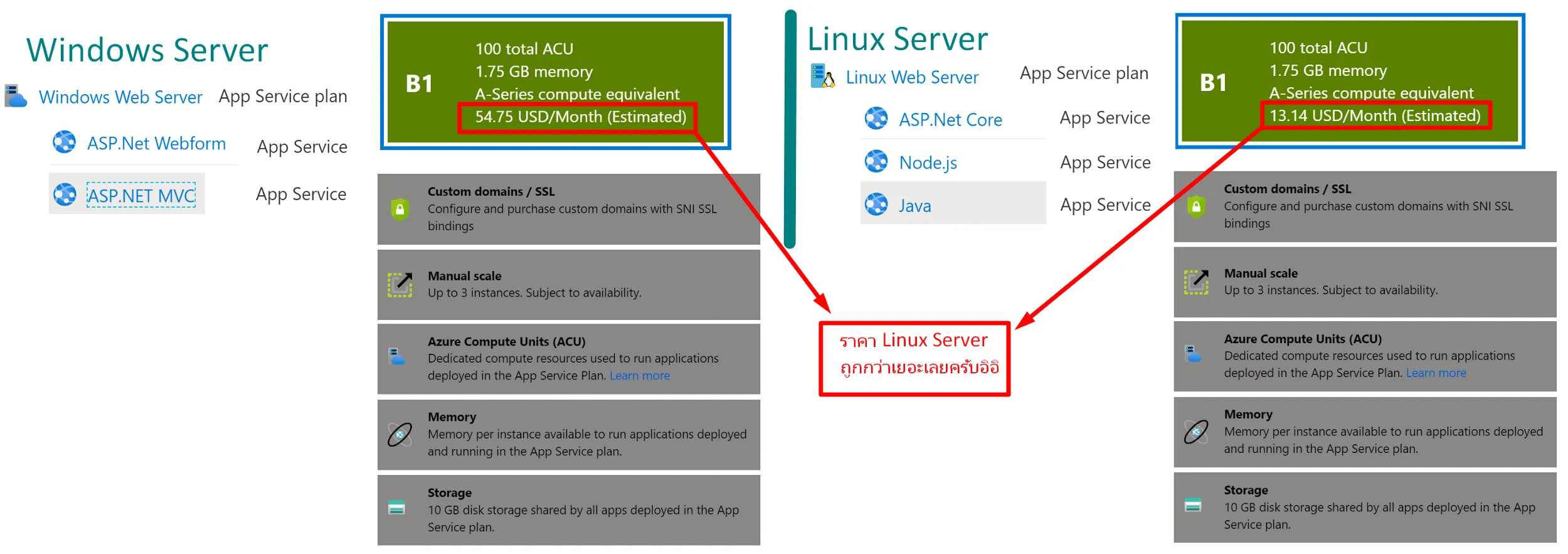
Task: Click the Linux Manual scale icon
Action: coord(1196,282)
